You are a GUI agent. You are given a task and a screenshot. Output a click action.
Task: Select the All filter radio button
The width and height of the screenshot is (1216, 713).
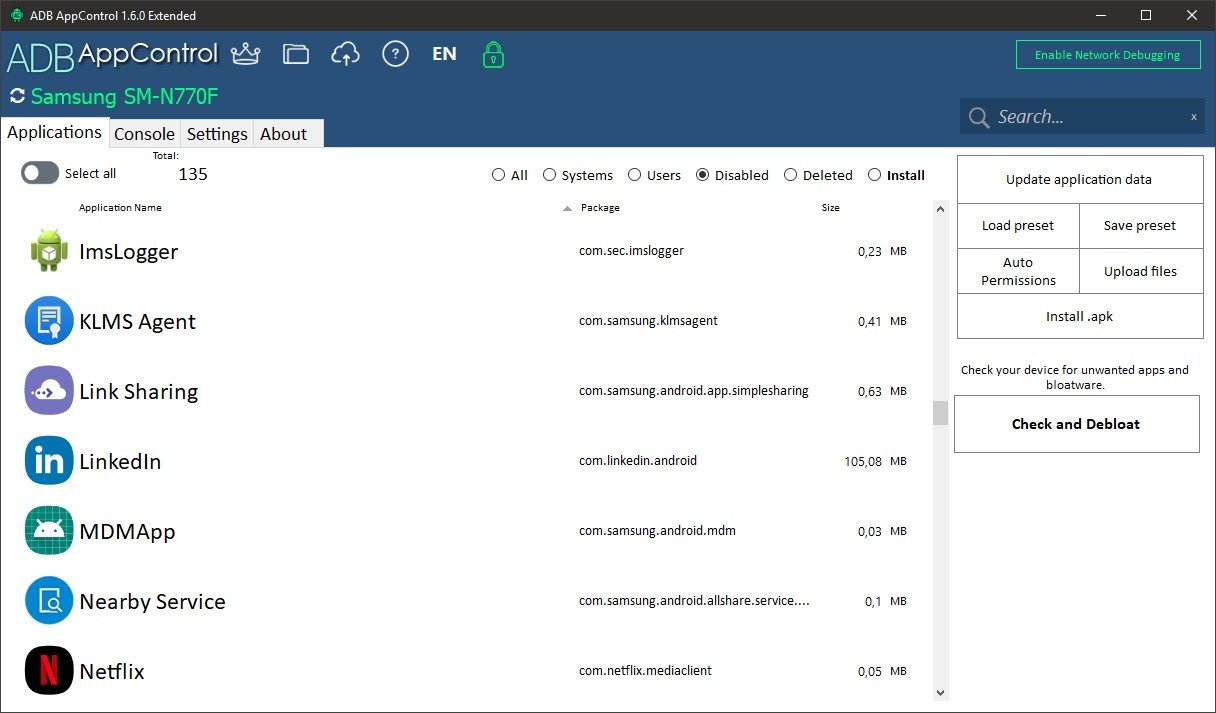pyautogui.click(x=498, y=175)
